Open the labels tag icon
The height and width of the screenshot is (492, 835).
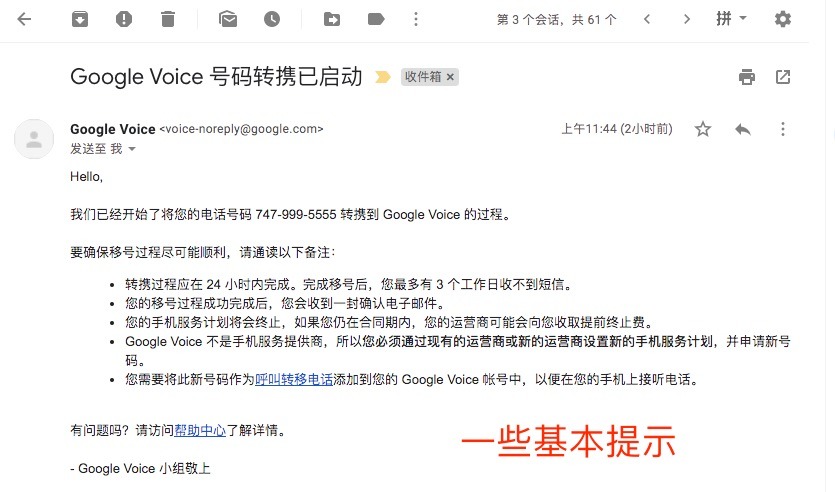(376, 20)
